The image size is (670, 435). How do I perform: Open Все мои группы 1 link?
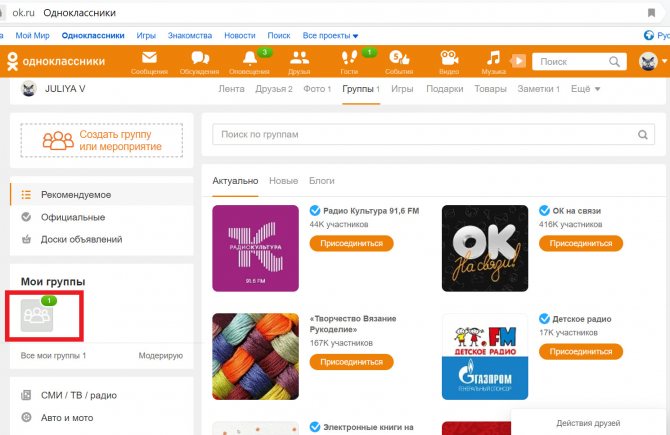click(x=53, y=356)
